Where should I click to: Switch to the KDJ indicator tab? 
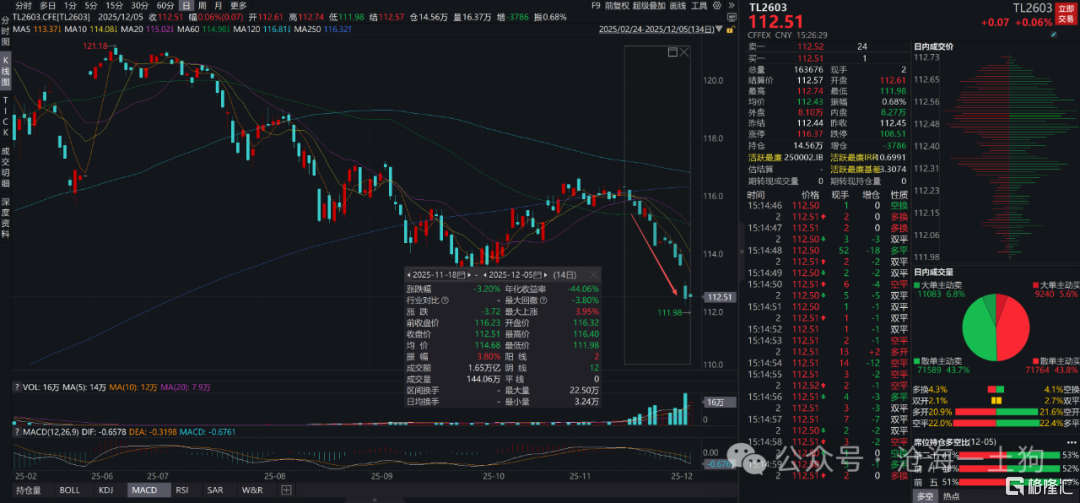click(x=105, y=490)
